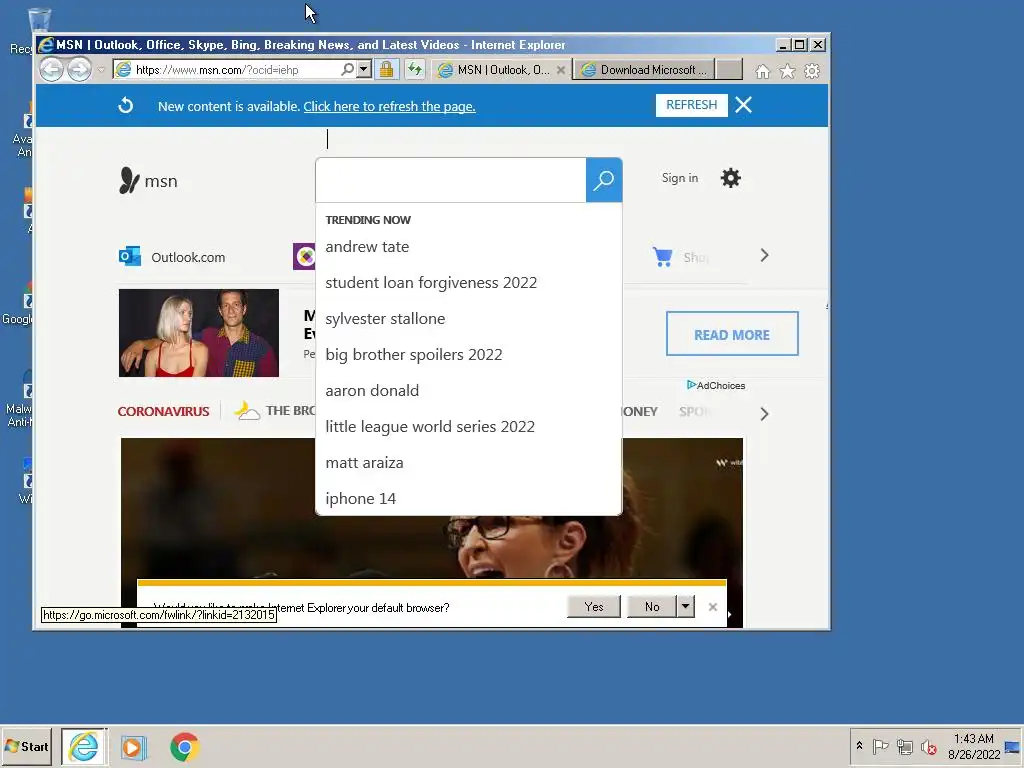Click the security lock icon in address bar
Viewport: 1024px width, 768px height.
387,69
